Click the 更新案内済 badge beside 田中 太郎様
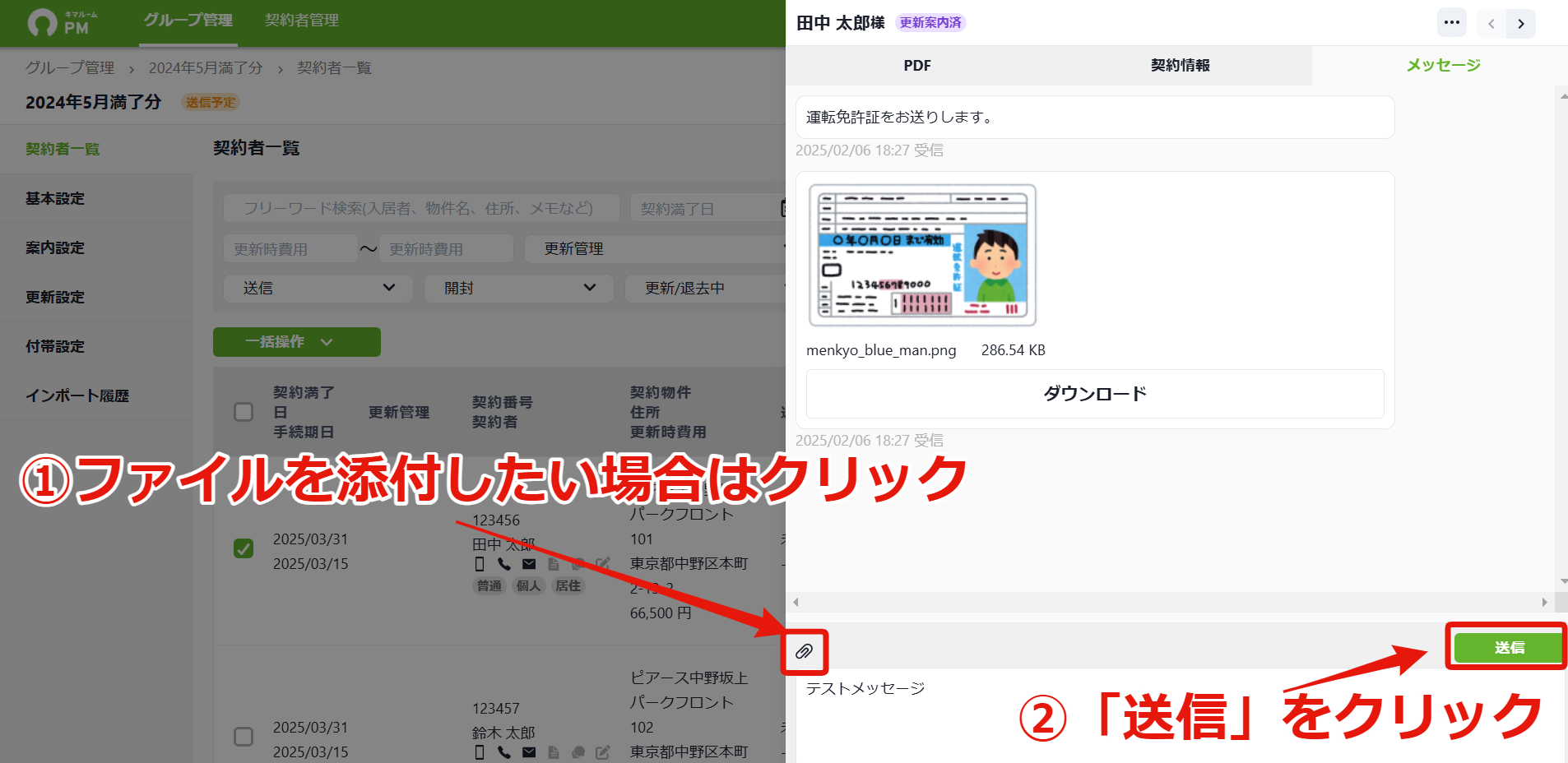The image size is (1568, 763). pyautogui.click(x=930, y=23)
